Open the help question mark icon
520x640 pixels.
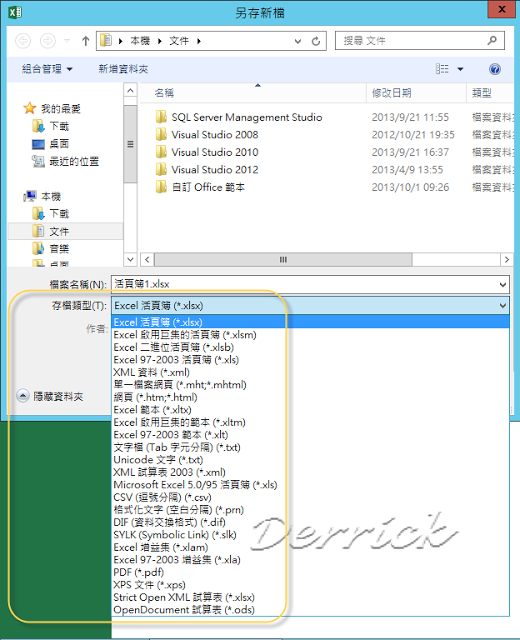pos(495,69)
